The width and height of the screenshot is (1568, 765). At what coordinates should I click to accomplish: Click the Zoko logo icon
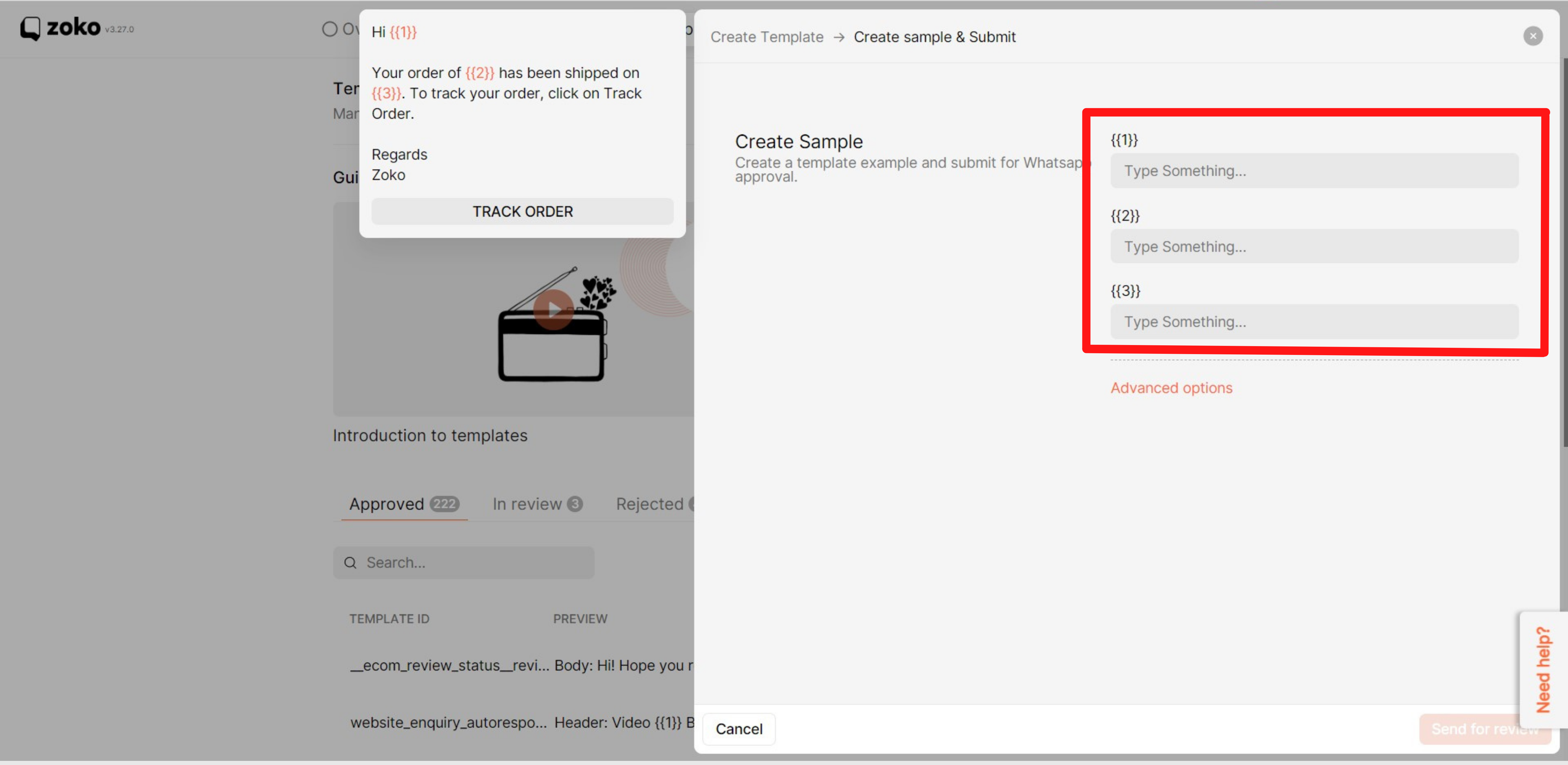click(30, 28)
